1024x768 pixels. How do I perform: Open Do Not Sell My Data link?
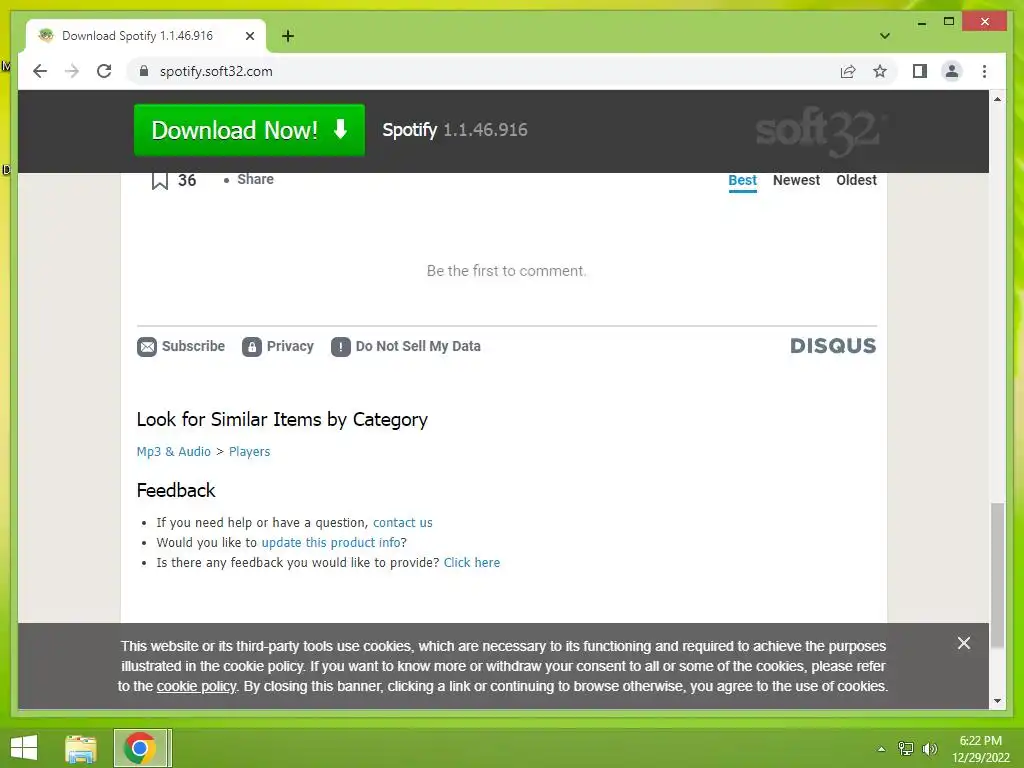pyautogui.click(x=418, y=346)
